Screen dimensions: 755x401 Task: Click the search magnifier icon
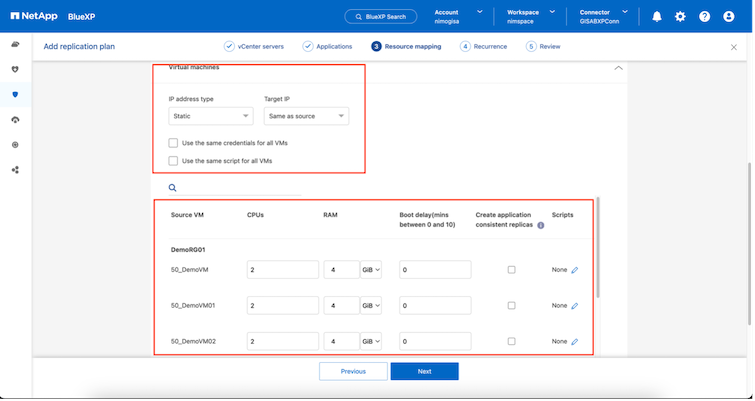click(x=172, y=187)
